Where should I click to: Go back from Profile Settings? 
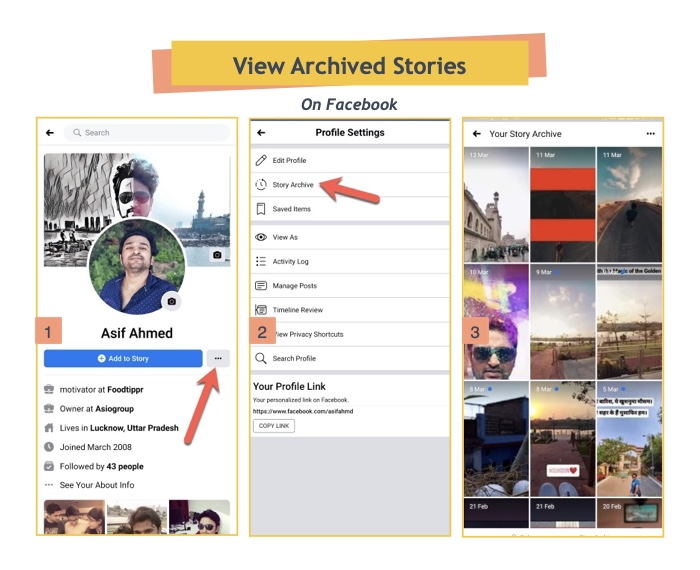pos(261,133)
